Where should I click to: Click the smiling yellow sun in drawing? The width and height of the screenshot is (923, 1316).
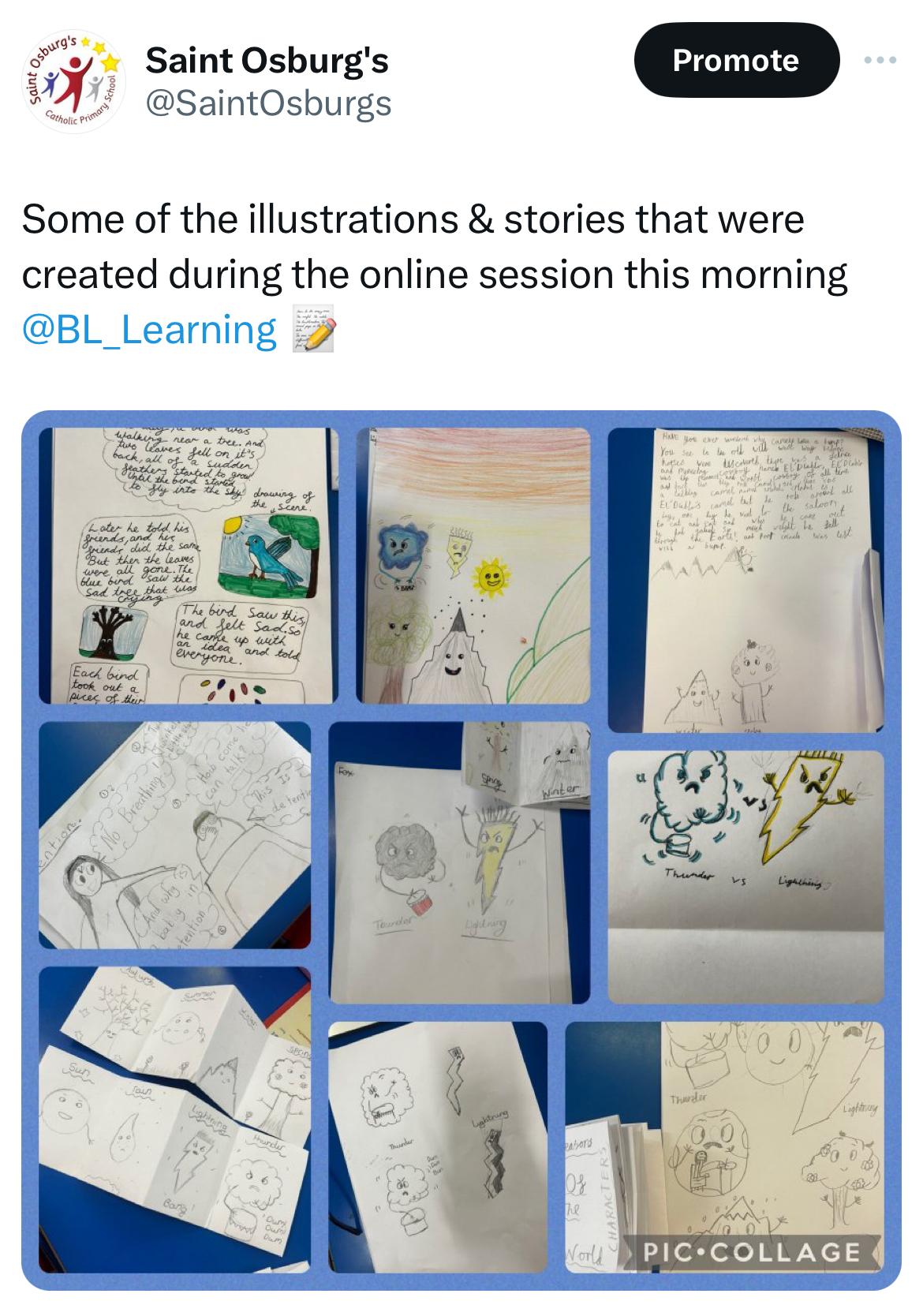490,580
